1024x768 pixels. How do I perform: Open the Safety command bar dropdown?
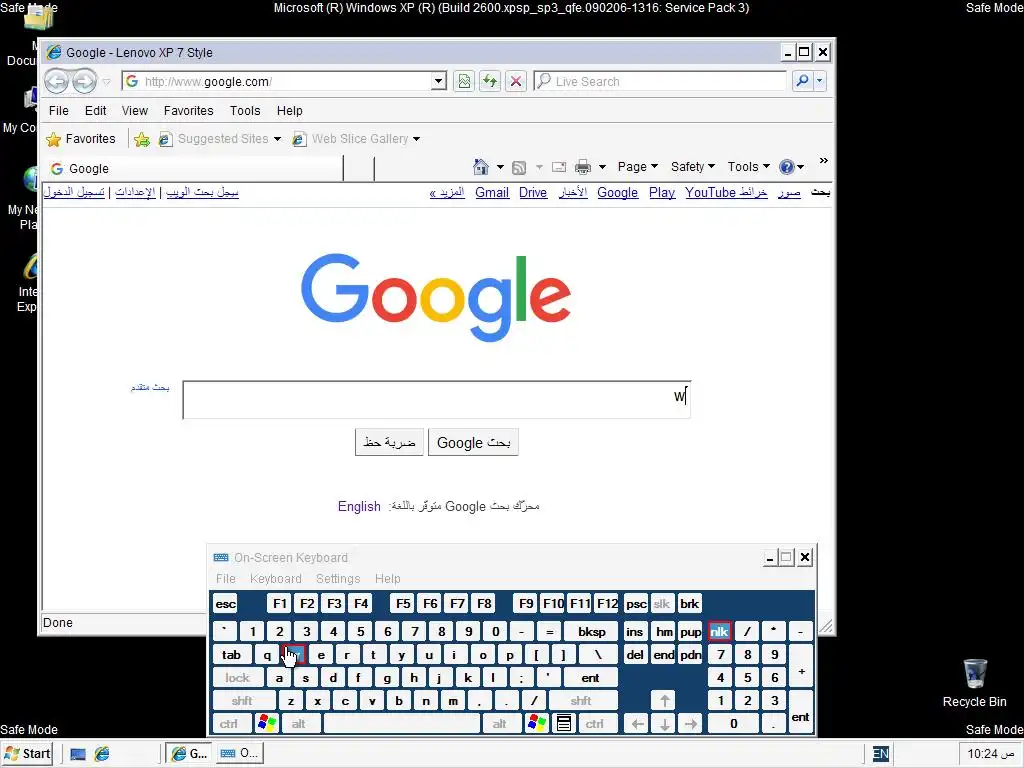click(693, 167)
